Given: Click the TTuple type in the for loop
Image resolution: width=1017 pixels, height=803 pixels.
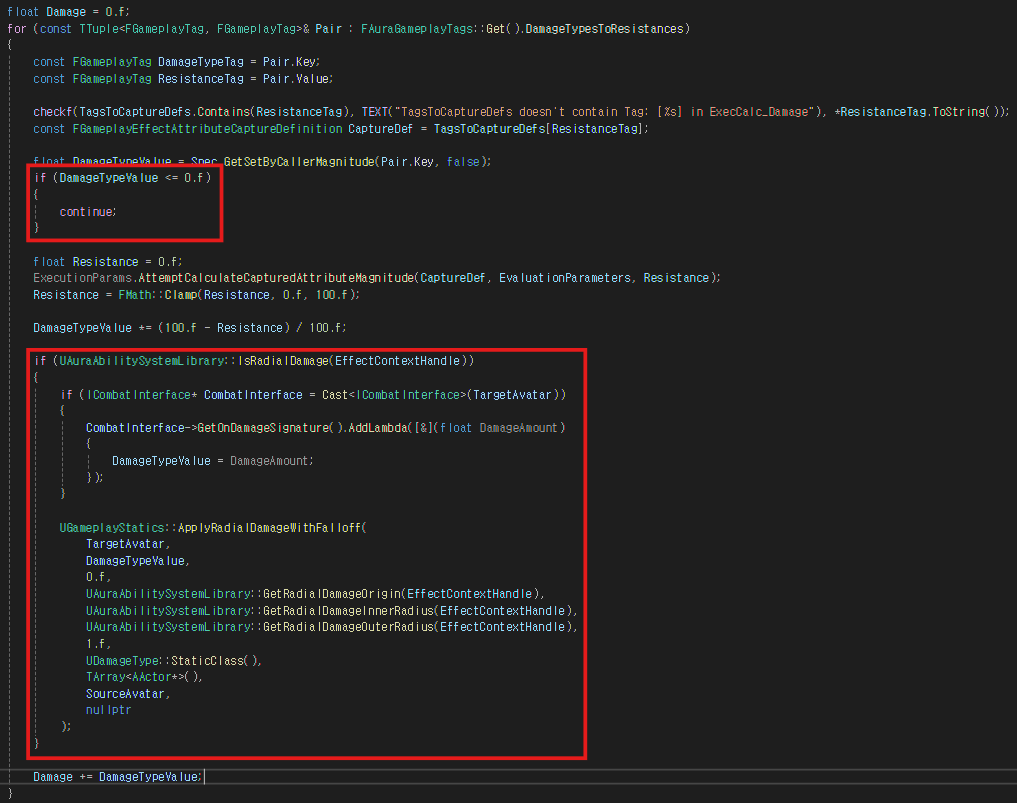Looking at the screenshot, I should [x=99, y=29].
